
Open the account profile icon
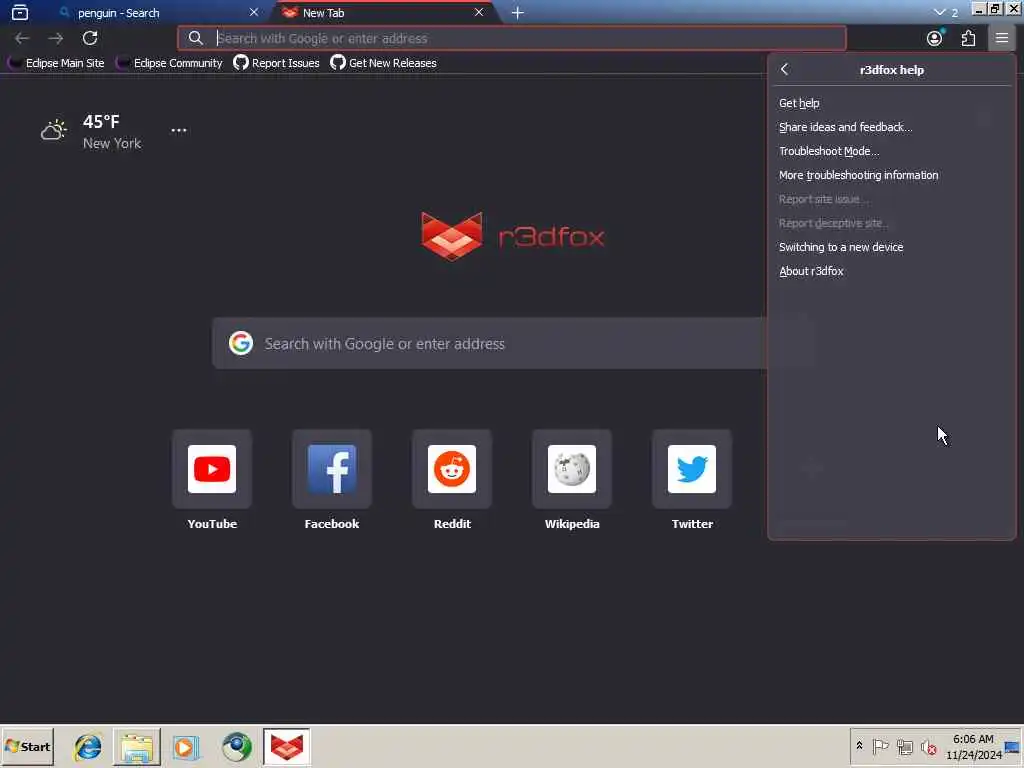pos(935,38)
